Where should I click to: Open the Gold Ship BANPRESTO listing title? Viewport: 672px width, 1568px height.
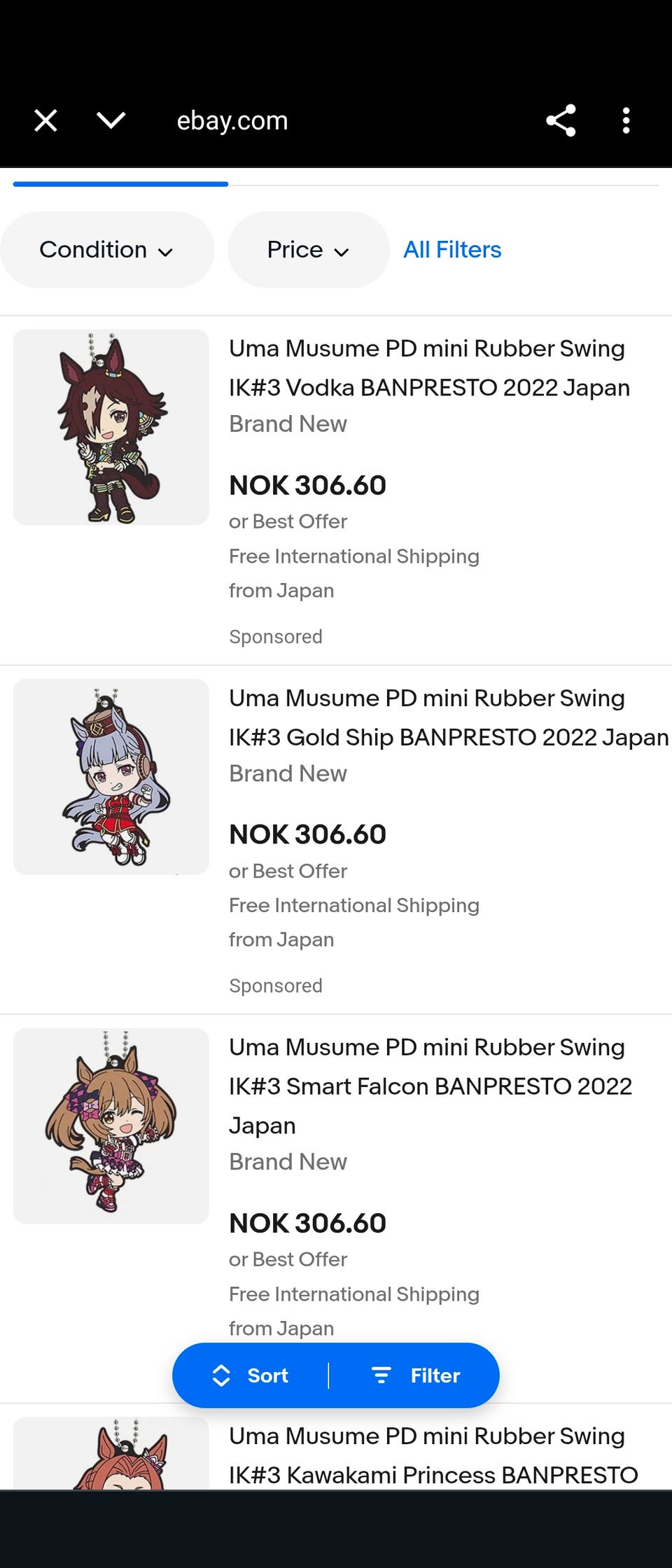tap(448, 717)
